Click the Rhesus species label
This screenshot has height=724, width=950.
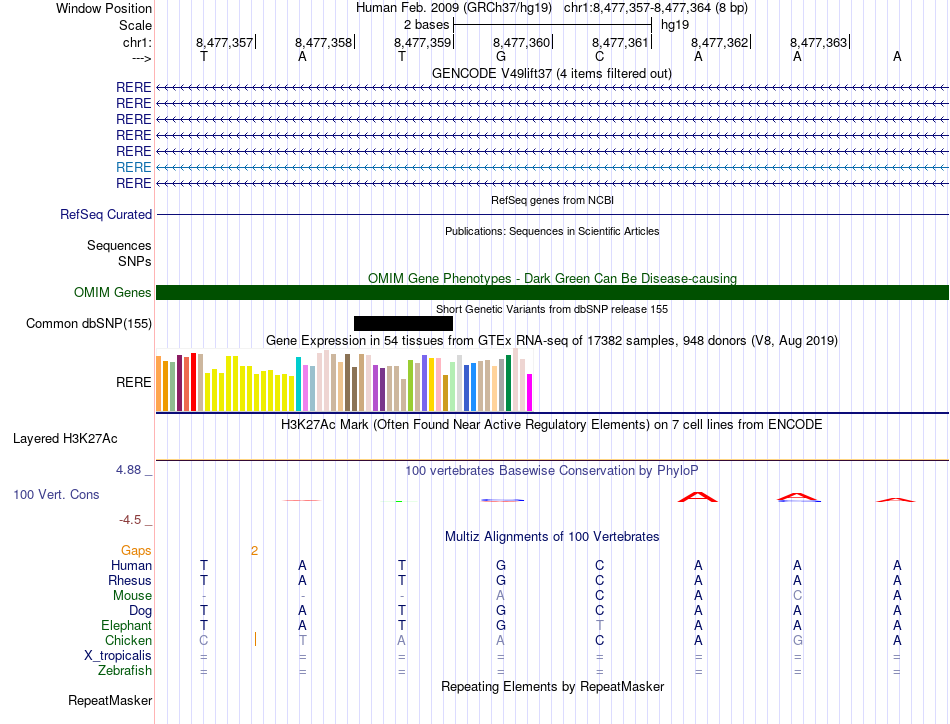pyautogui.click(x=130, y=580)
